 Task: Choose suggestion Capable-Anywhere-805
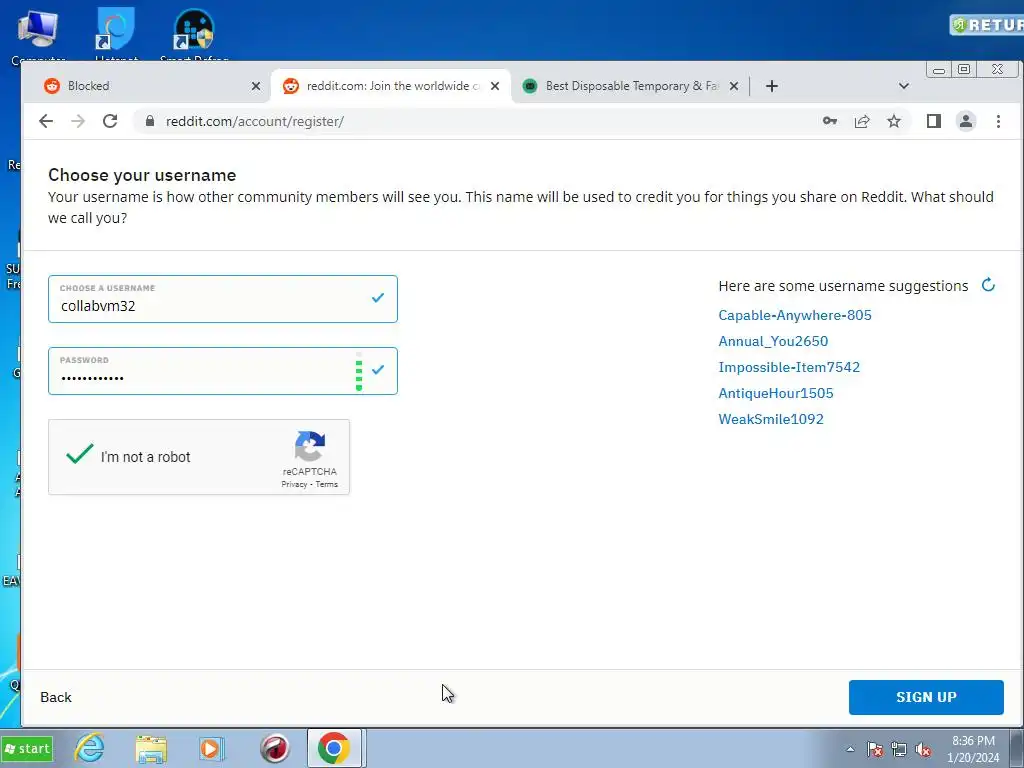(x=795, y=315)
